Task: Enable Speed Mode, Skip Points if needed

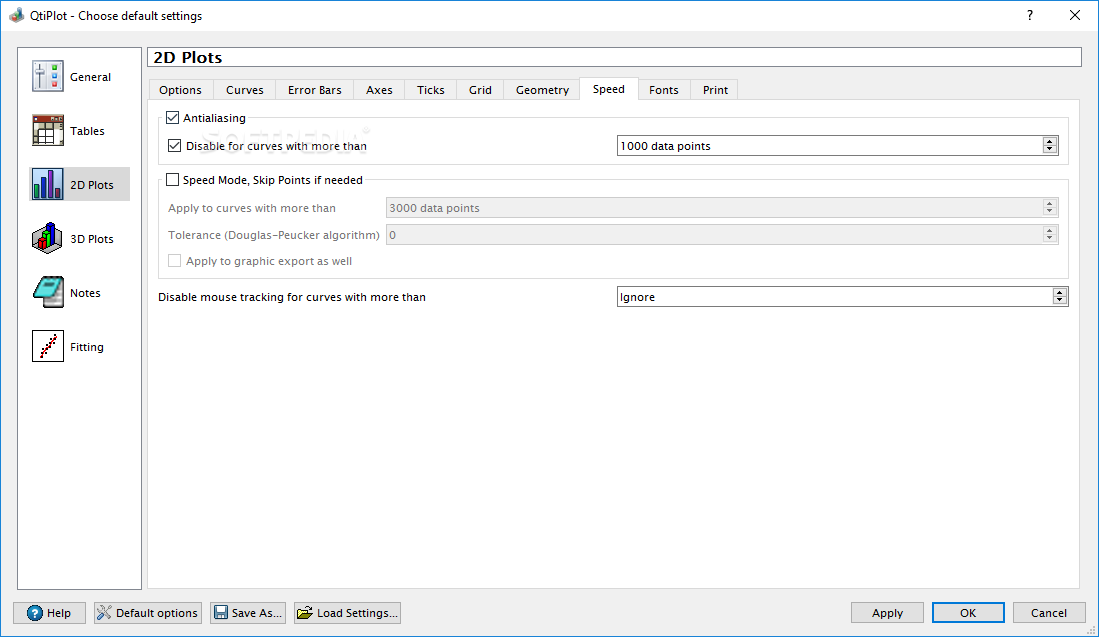Action: [x=172, y=180]
